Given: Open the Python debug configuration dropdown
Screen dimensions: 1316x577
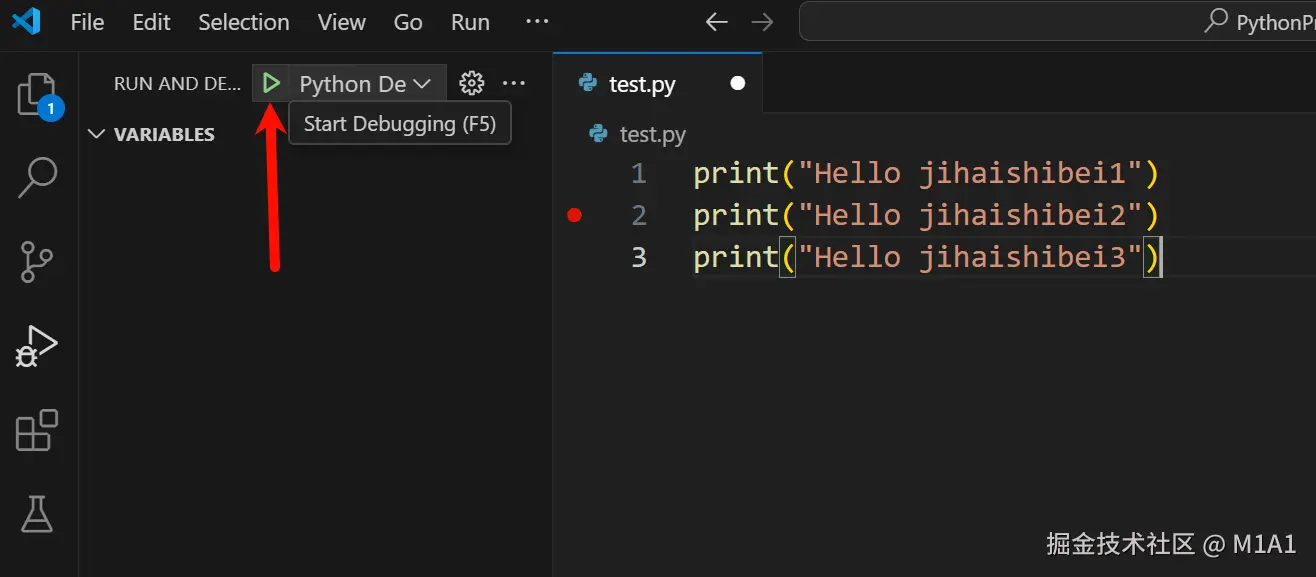Looking at the screenshot, I should [x=365, y=84].
